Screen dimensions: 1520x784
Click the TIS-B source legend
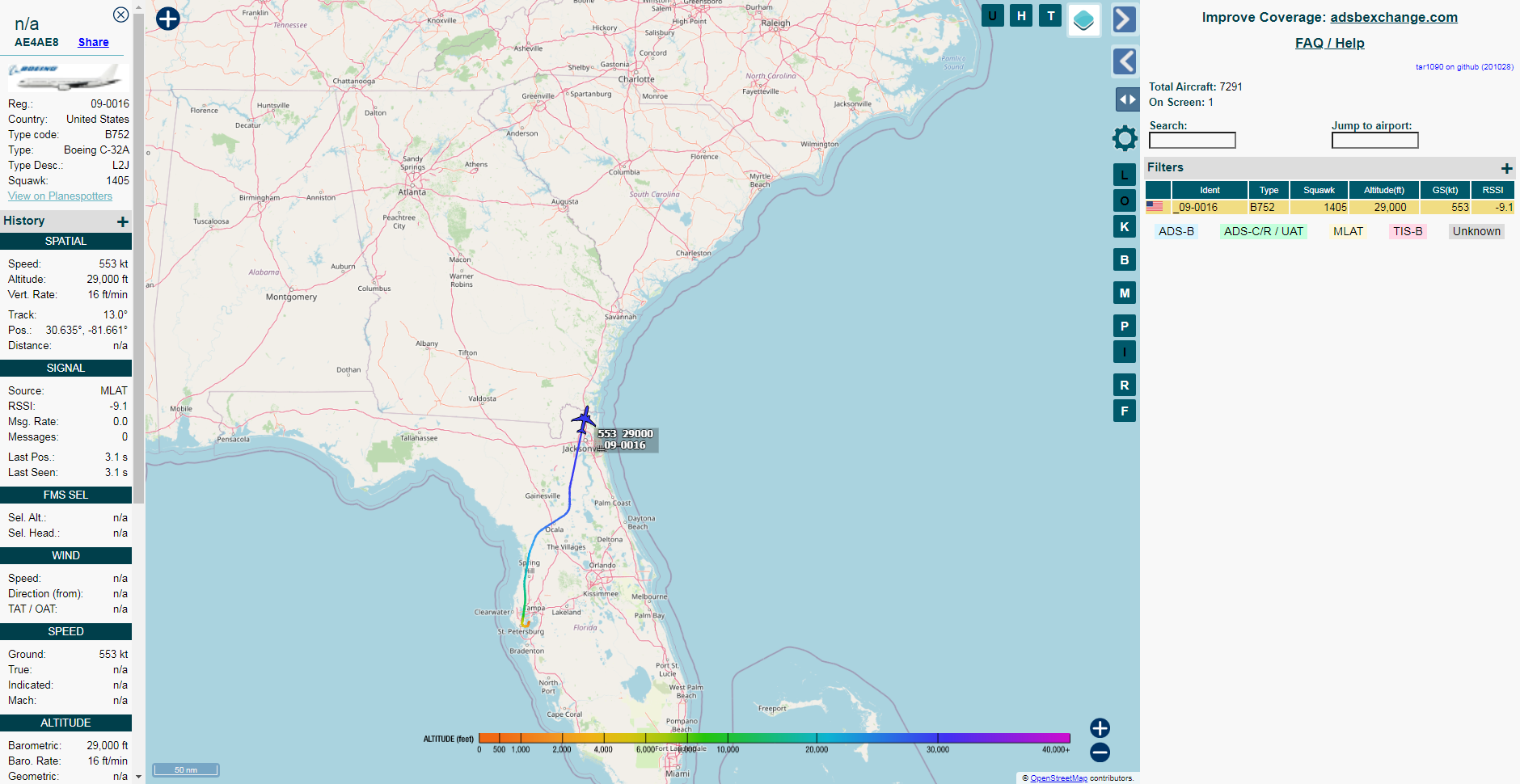(1408, 231)
